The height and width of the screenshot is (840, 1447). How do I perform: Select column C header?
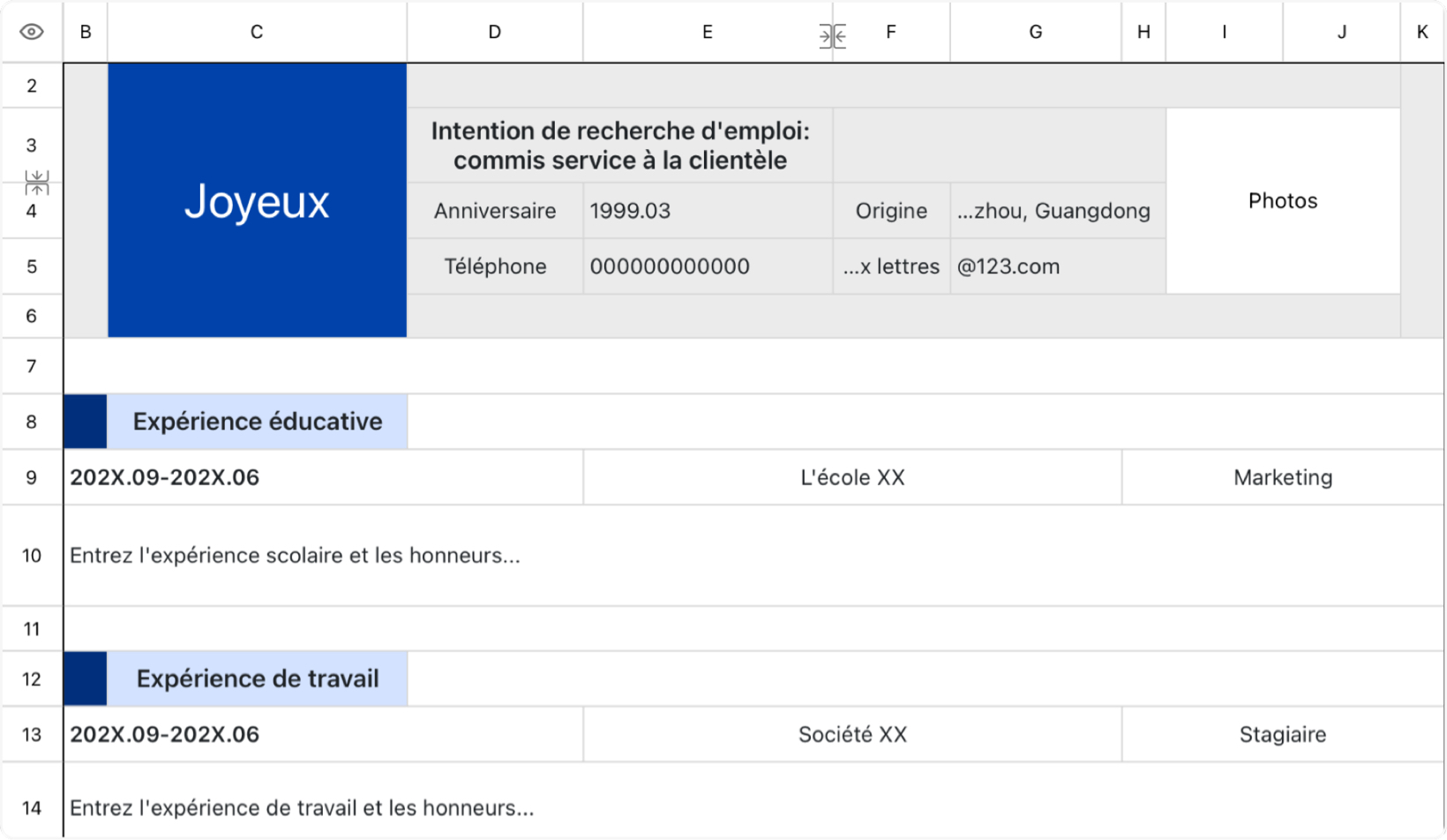pyautogui.click(x=257, y=32)
